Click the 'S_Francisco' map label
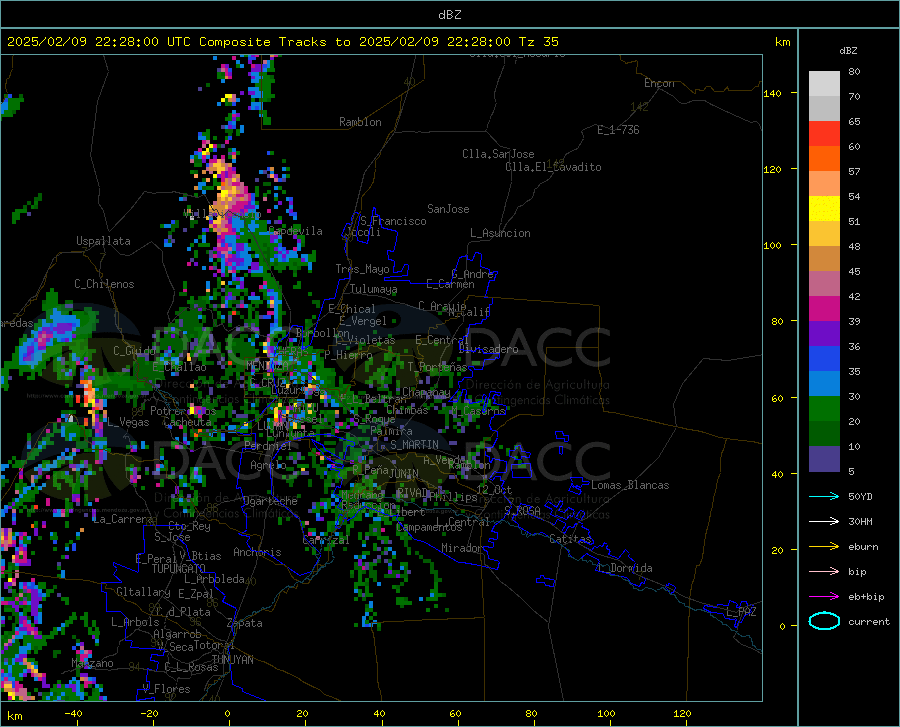The height and width of the screenshot is (727, 900). [x=393, y=221]
